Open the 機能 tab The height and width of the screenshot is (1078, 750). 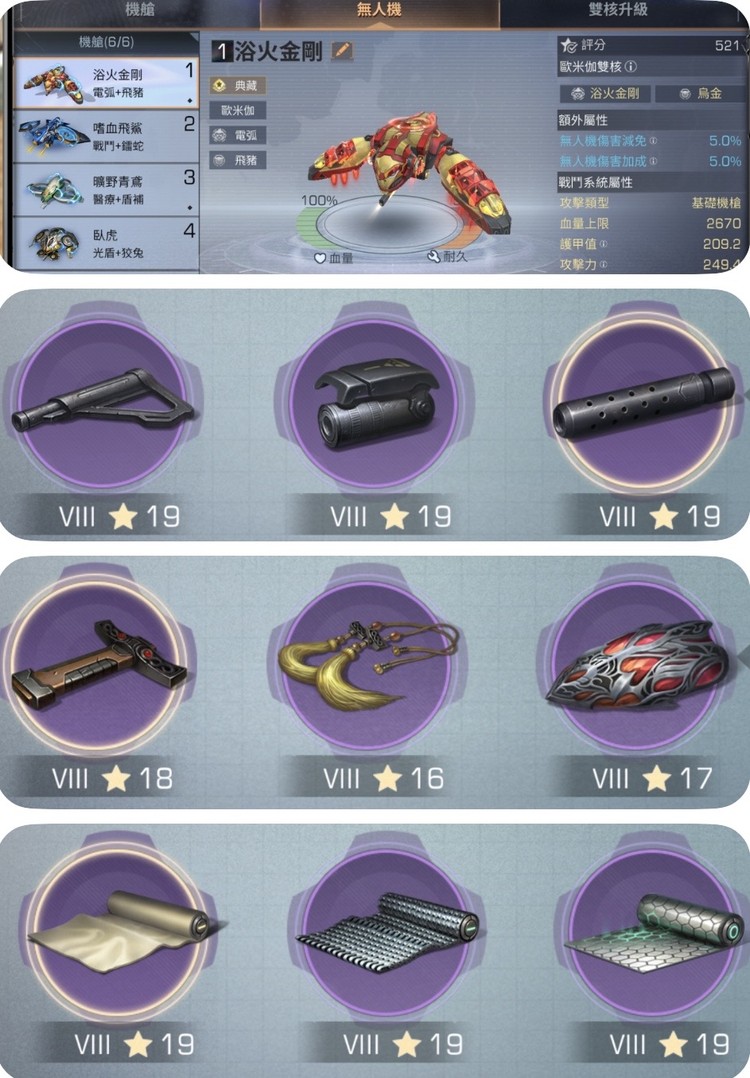140,10
